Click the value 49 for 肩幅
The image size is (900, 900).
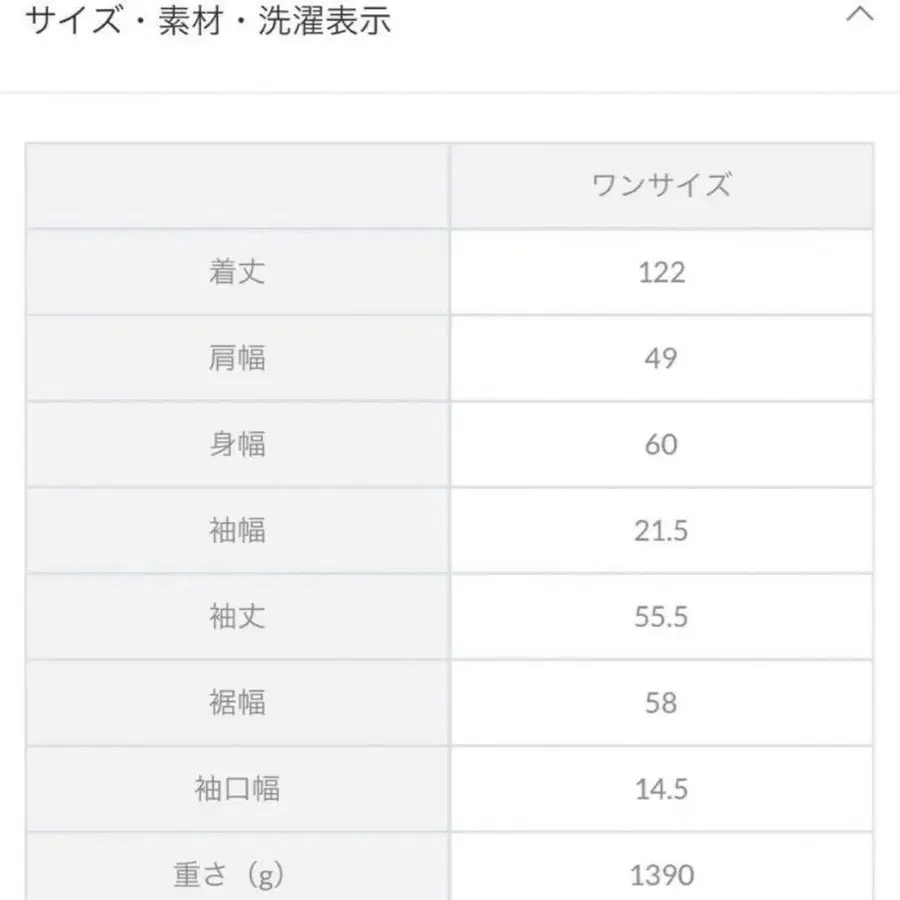[662, 358]
